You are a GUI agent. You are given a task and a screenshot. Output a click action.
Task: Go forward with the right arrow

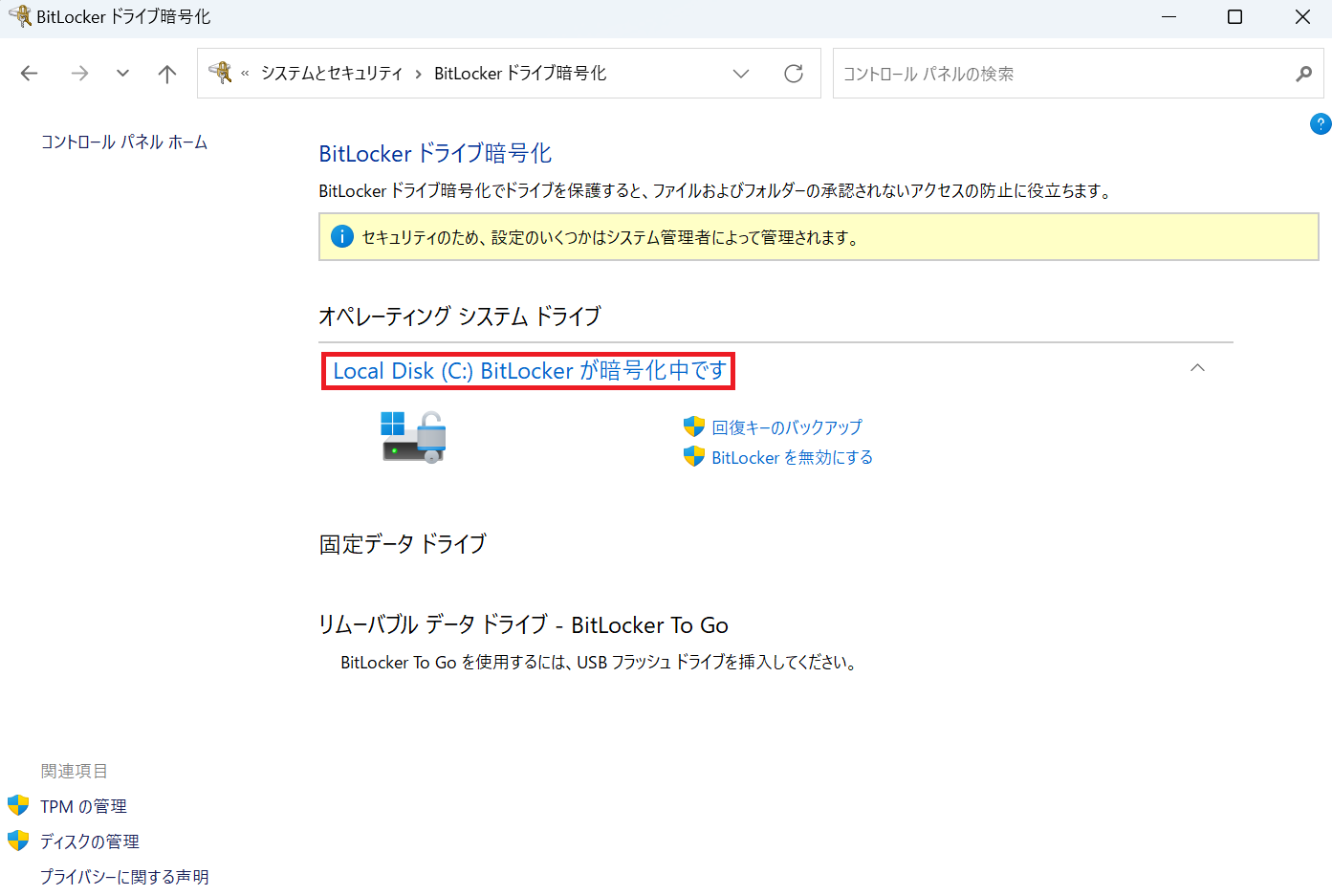[79, 74]
